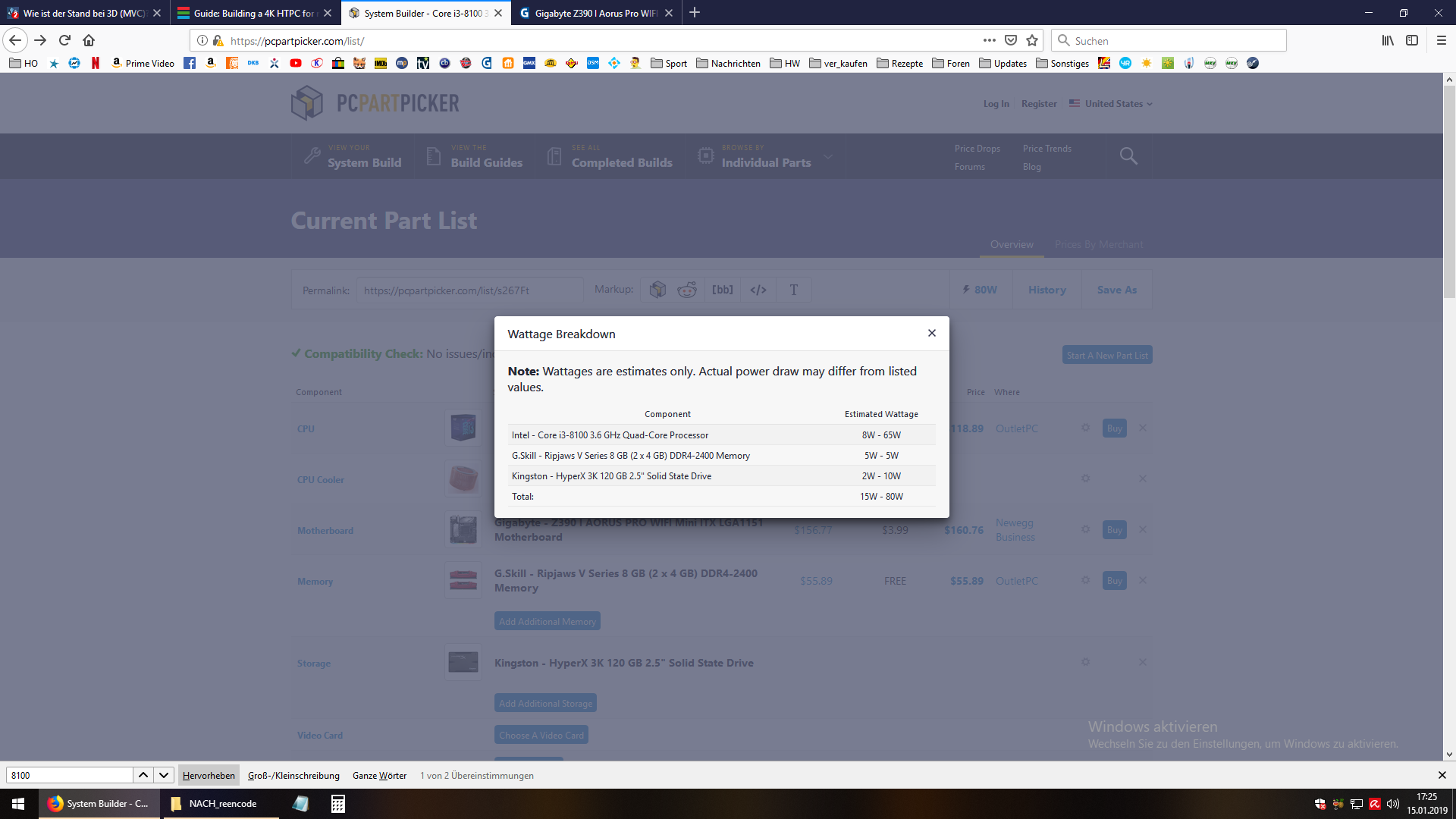Click Choose A Video Card button

tap(541, 735)
